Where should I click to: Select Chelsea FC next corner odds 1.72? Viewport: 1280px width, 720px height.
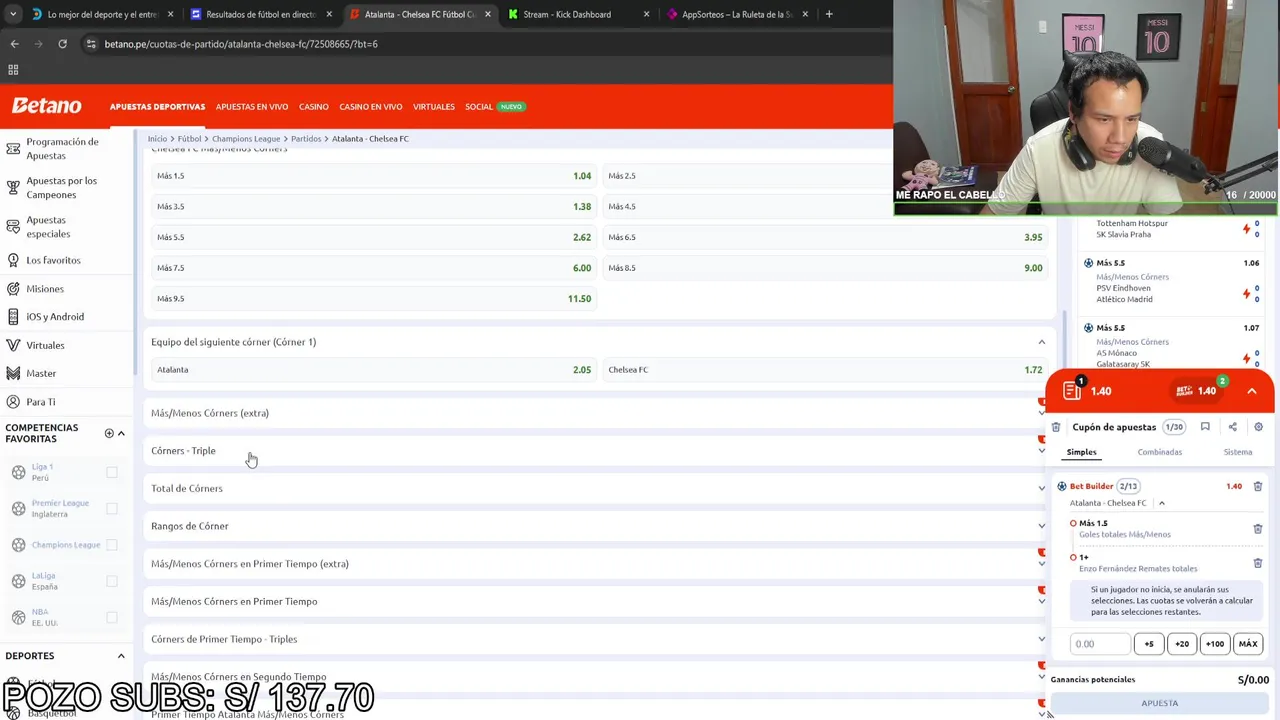click(825, 370)
